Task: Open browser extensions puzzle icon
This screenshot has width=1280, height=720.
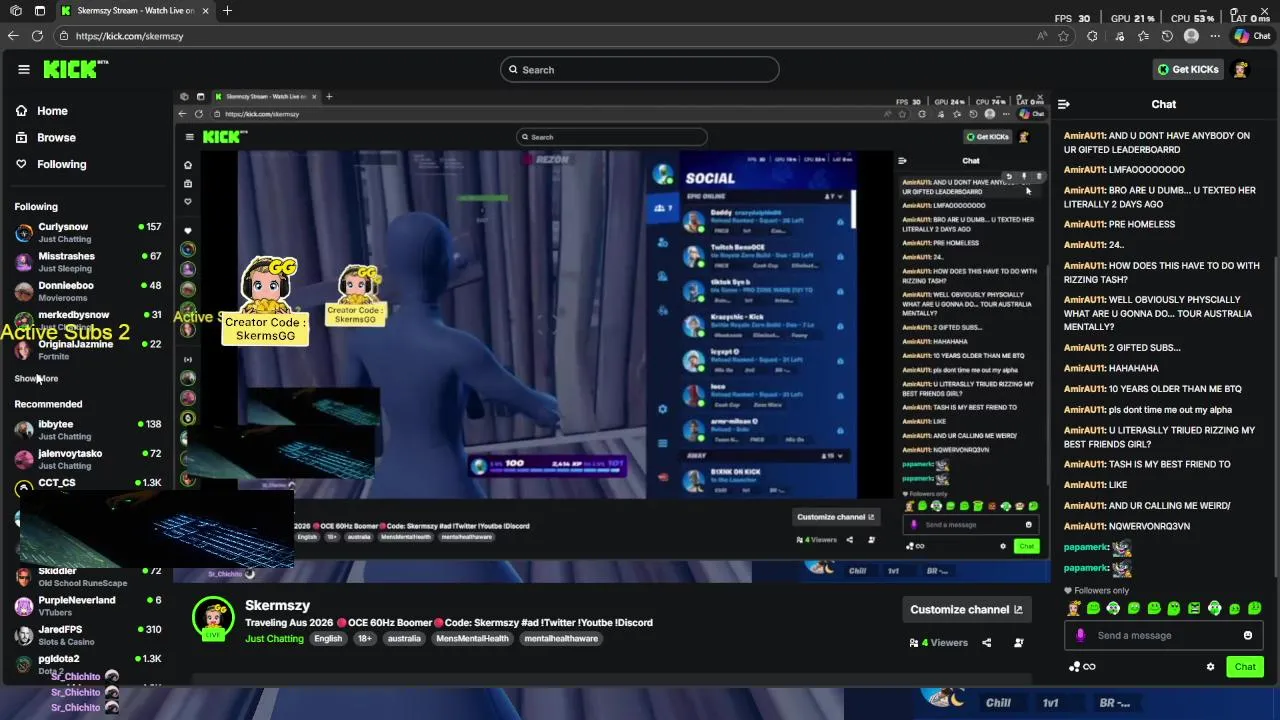Action: [1092, 36]
